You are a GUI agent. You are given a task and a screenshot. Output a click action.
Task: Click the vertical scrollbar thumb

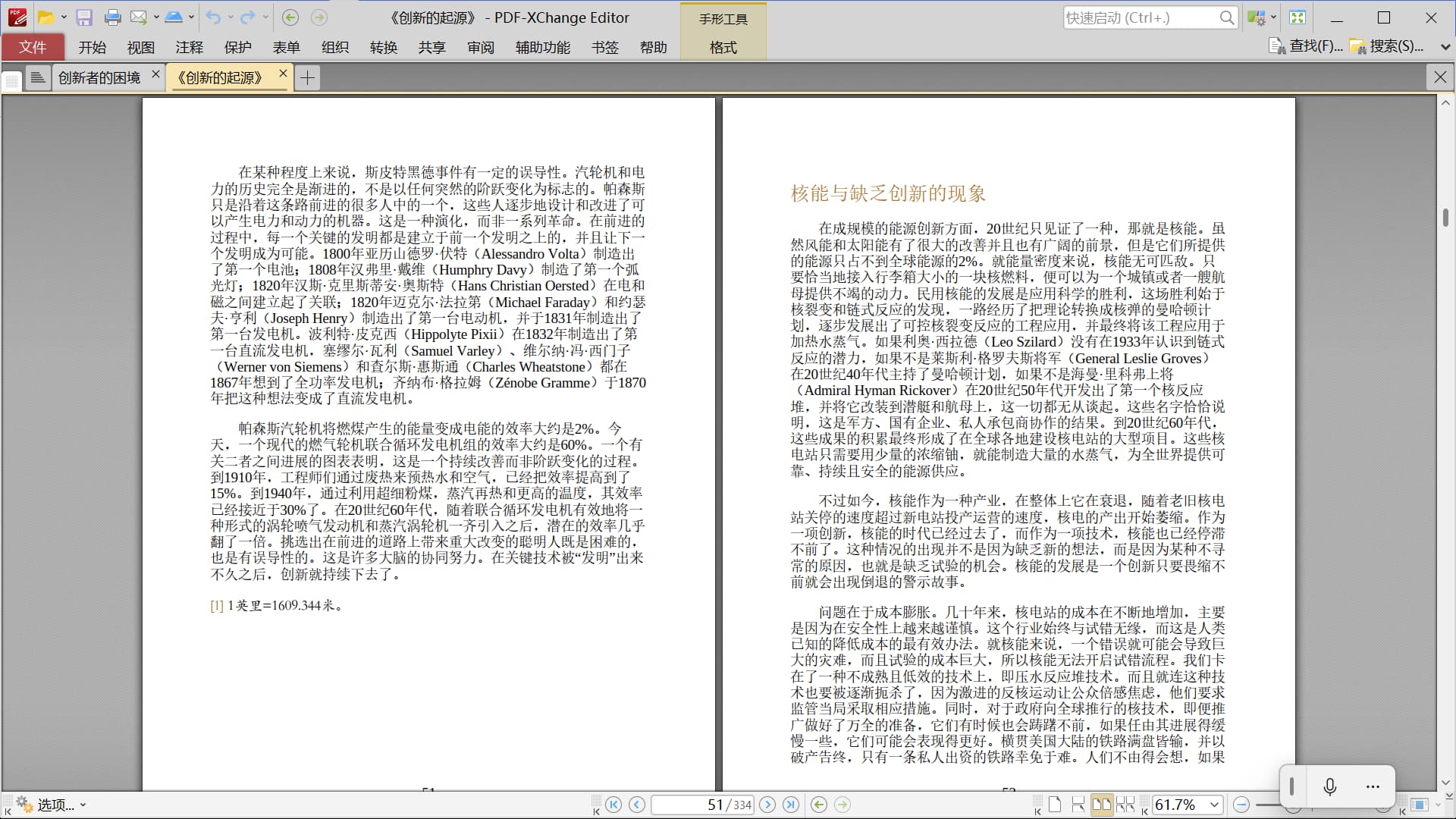1445,218
